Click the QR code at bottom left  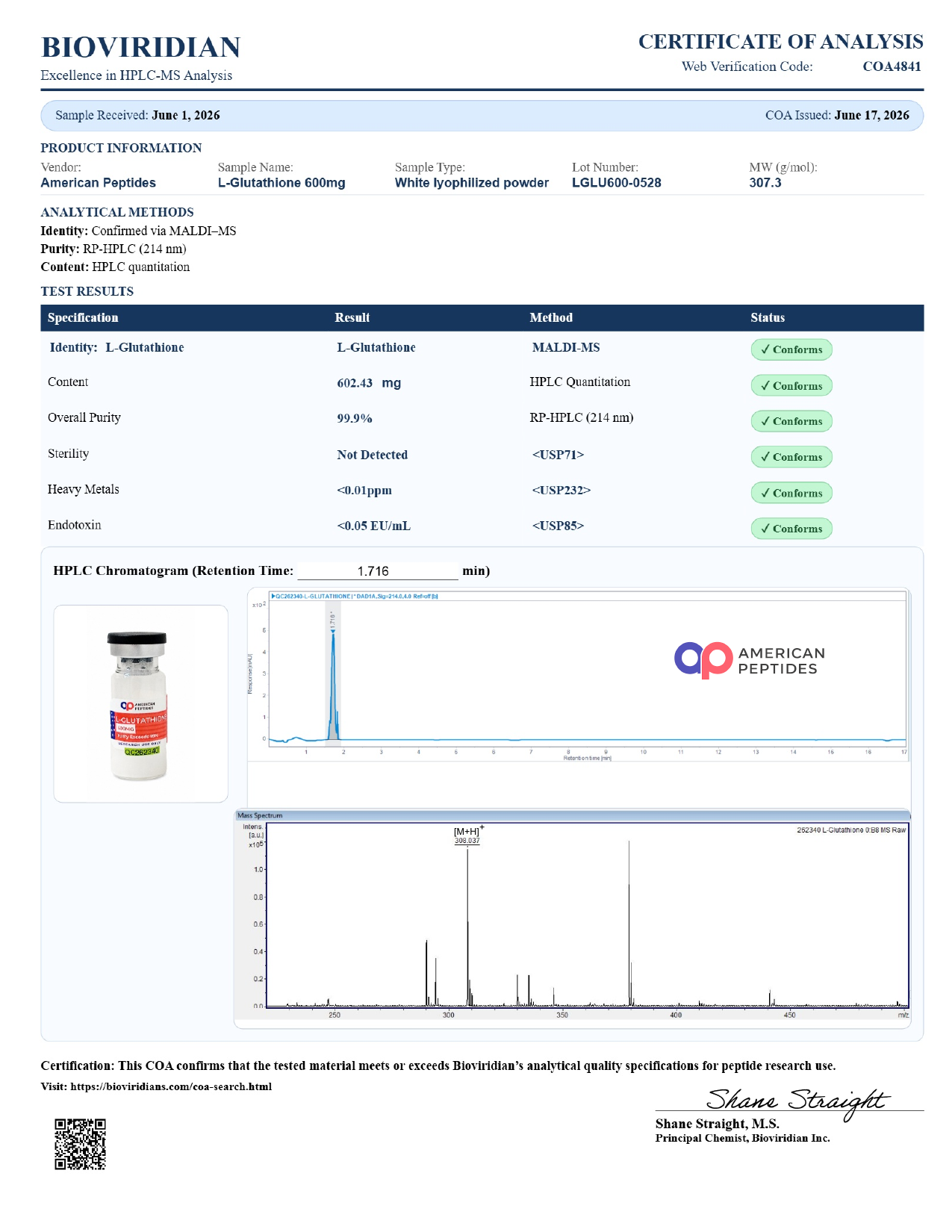pyautogui.click(x=80, y=1144)
